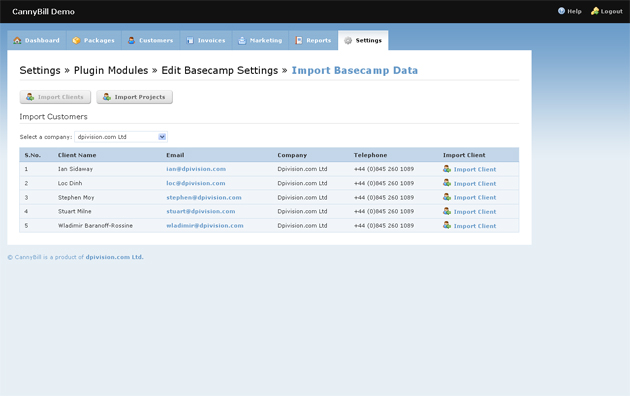630x396 pixels.
Task: Open the Dashboard tab
Action: (x=37, y=41)
